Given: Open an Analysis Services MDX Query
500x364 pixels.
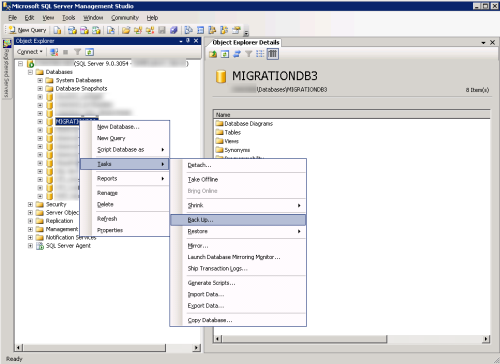Looking at the screenshot, I should (72, 30).
